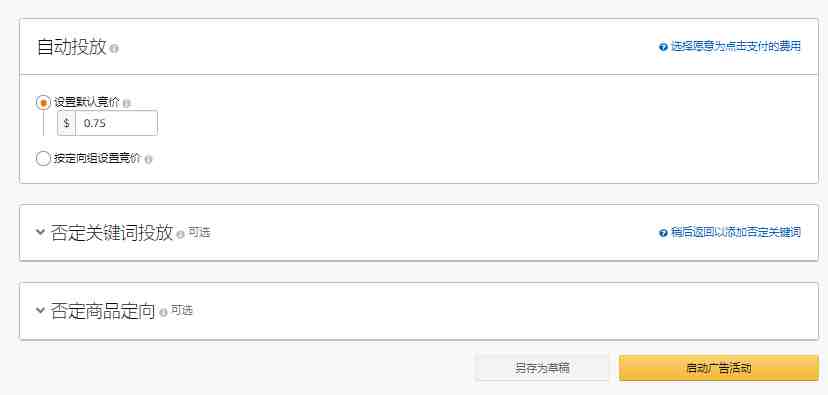Click info icon next to 自动投放 heading
The height and width of the screenshot is (395, 828).
tap(114, 49)
